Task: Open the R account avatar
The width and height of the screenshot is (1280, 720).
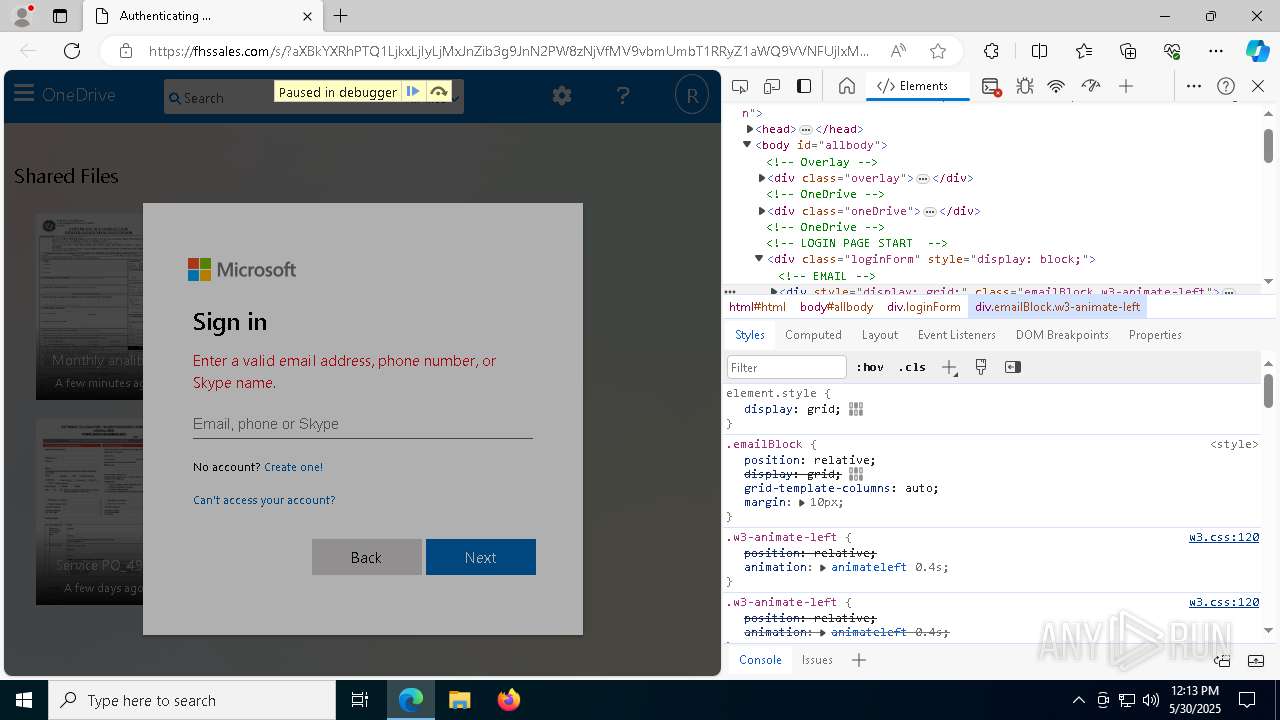Action: tap(691, 95)
